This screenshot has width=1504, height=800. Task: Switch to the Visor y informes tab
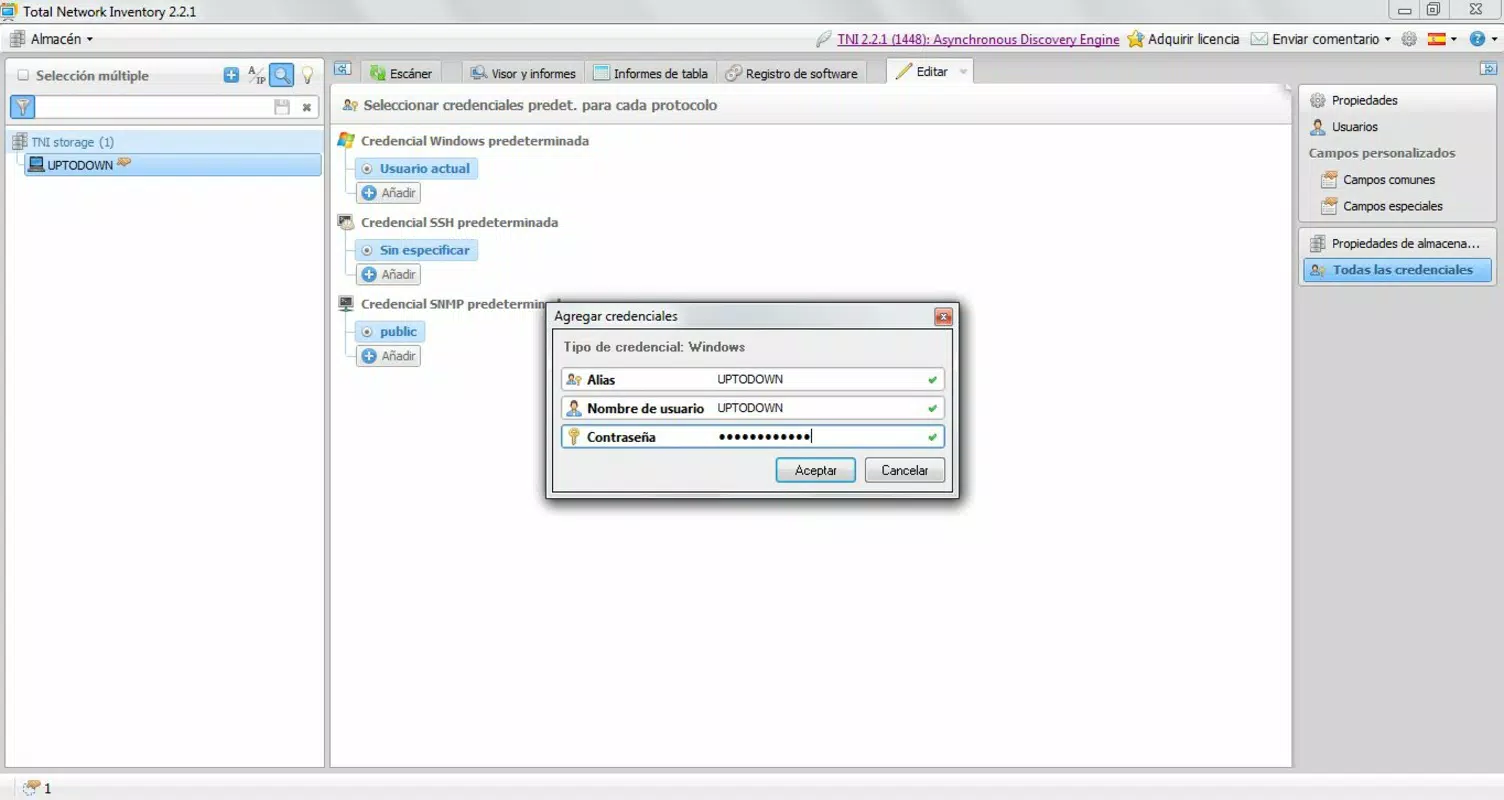(524, 73)
